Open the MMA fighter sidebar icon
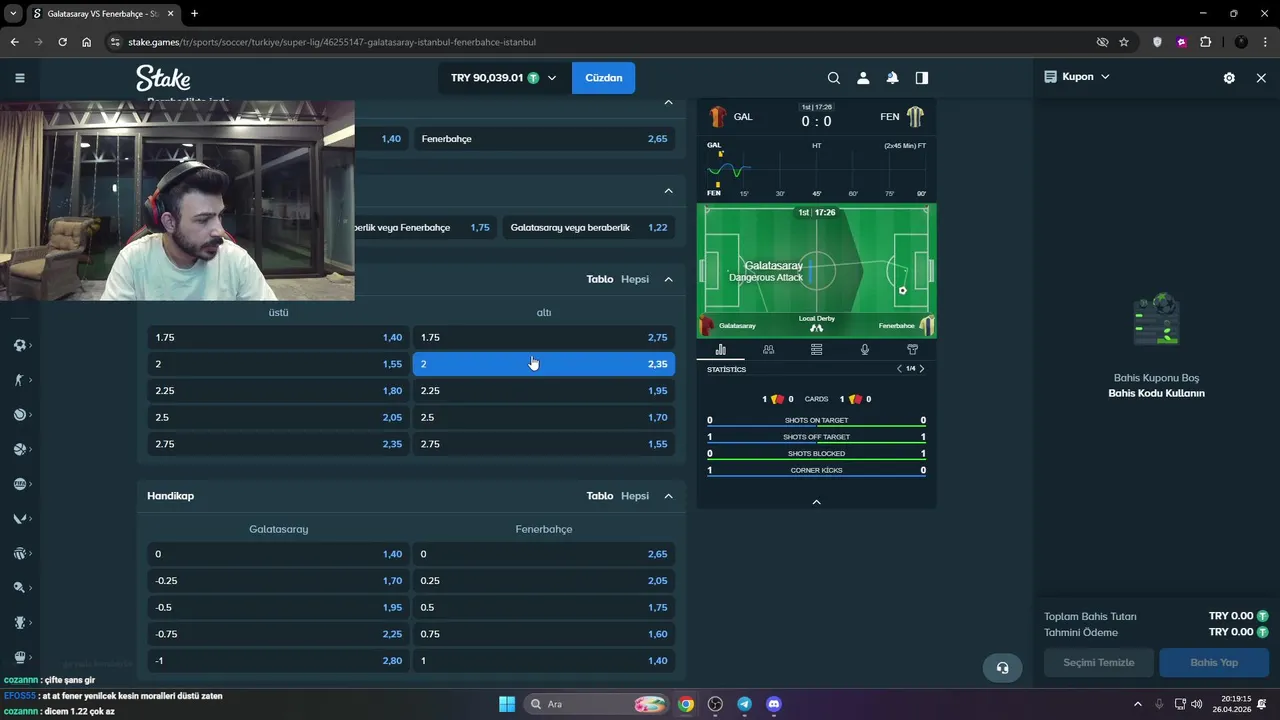The image size is (1280, 720). click(x=19, y=380)
